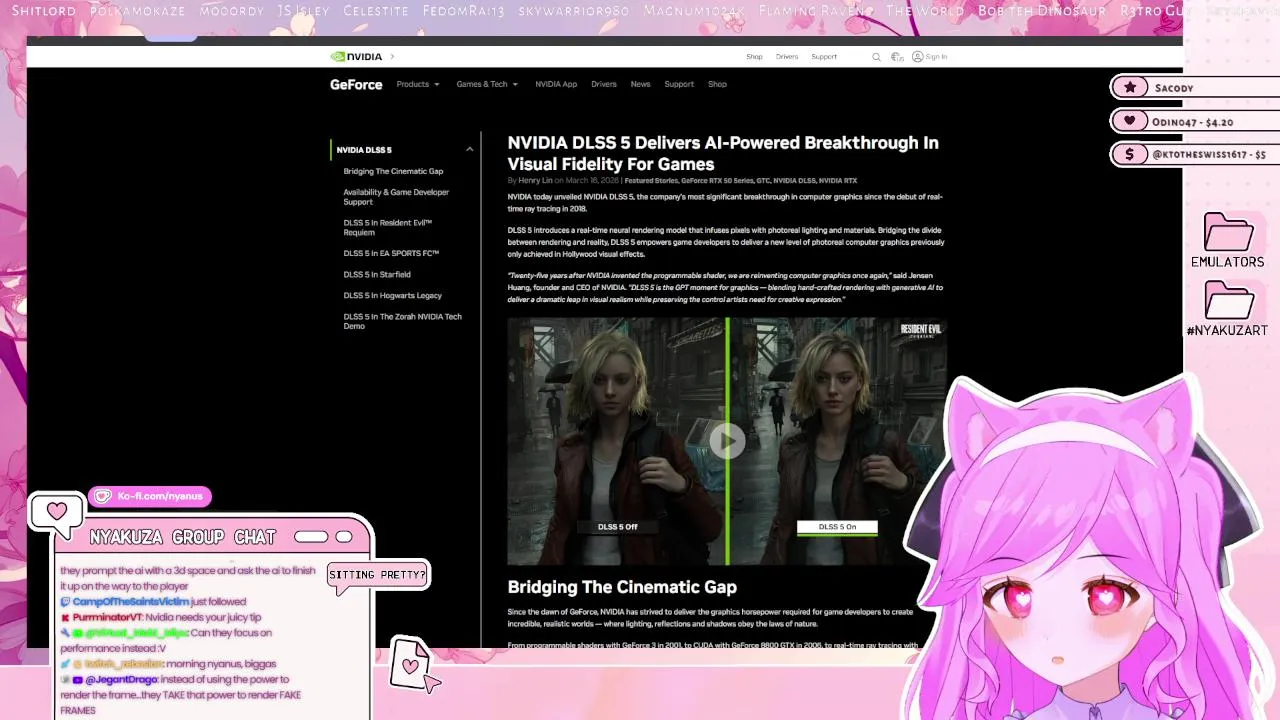Viewport: 1280px width, 720px height.
Task: Click the GeForce RTX 50 Series tag
Action: (x=717, y=181)
